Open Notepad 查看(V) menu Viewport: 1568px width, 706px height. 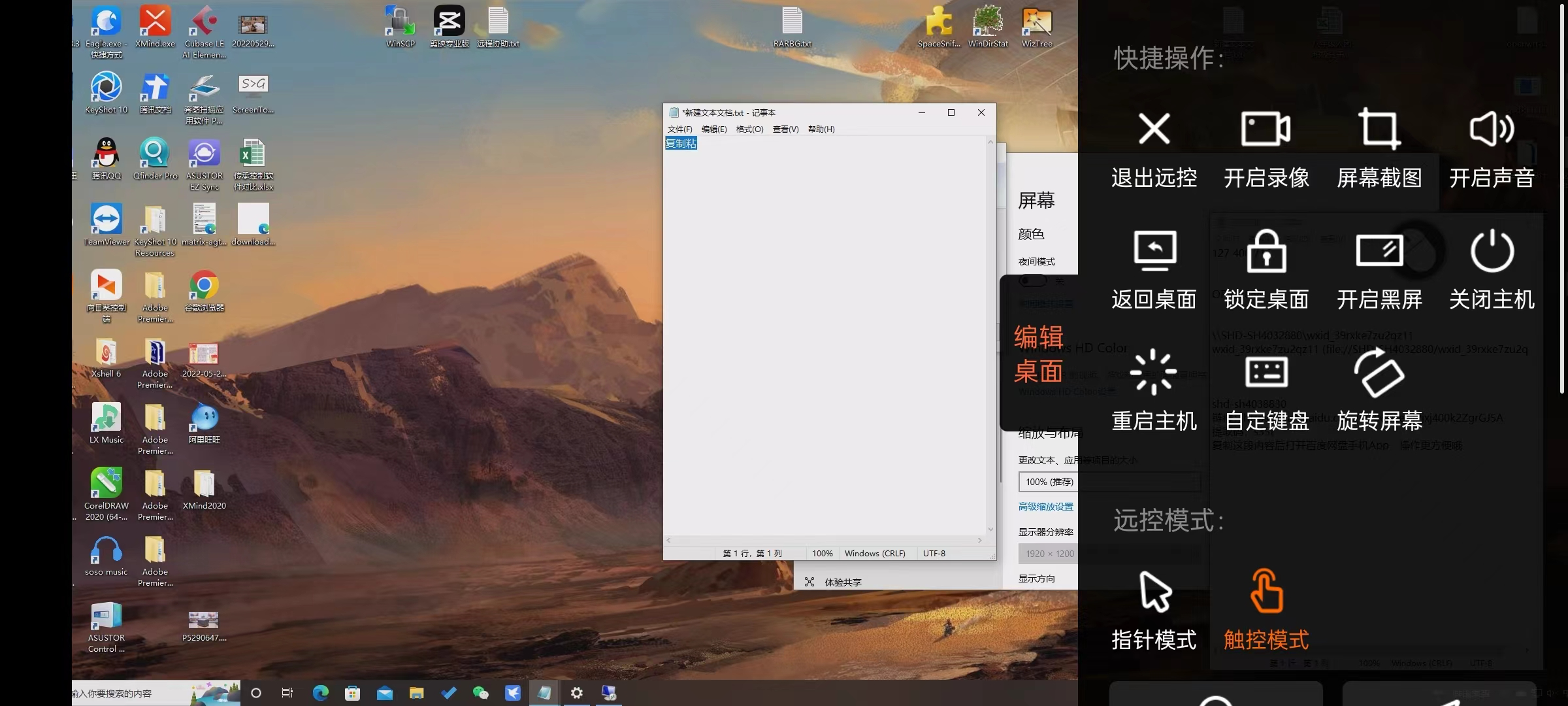[785, 129]
